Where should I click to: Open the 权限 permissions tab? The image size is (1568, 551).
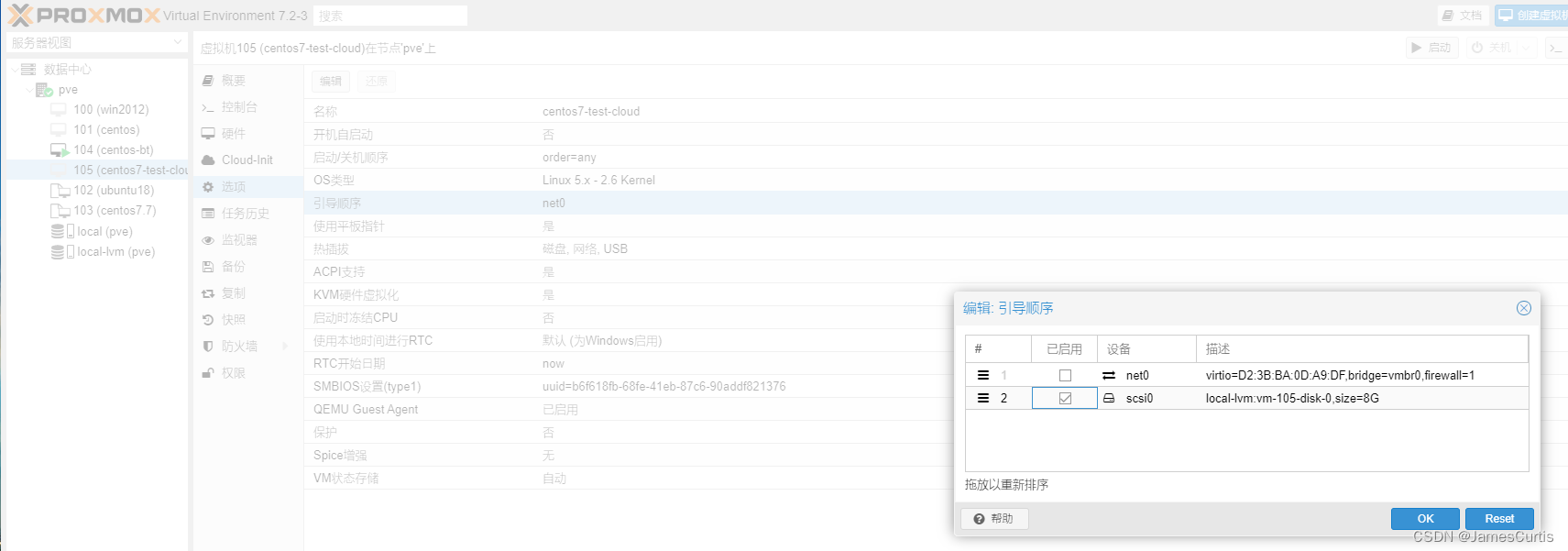[x=248, y=373]
